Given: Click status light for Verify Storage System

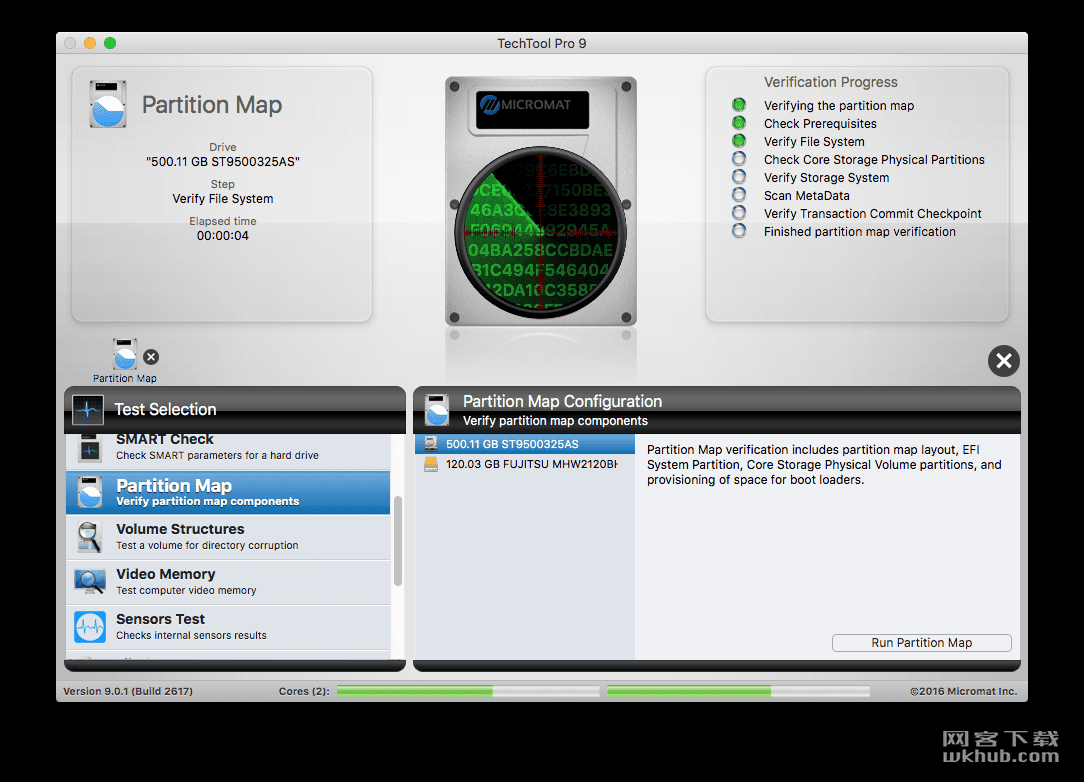Looking at the screenshot, I should (x=739, y=177).
